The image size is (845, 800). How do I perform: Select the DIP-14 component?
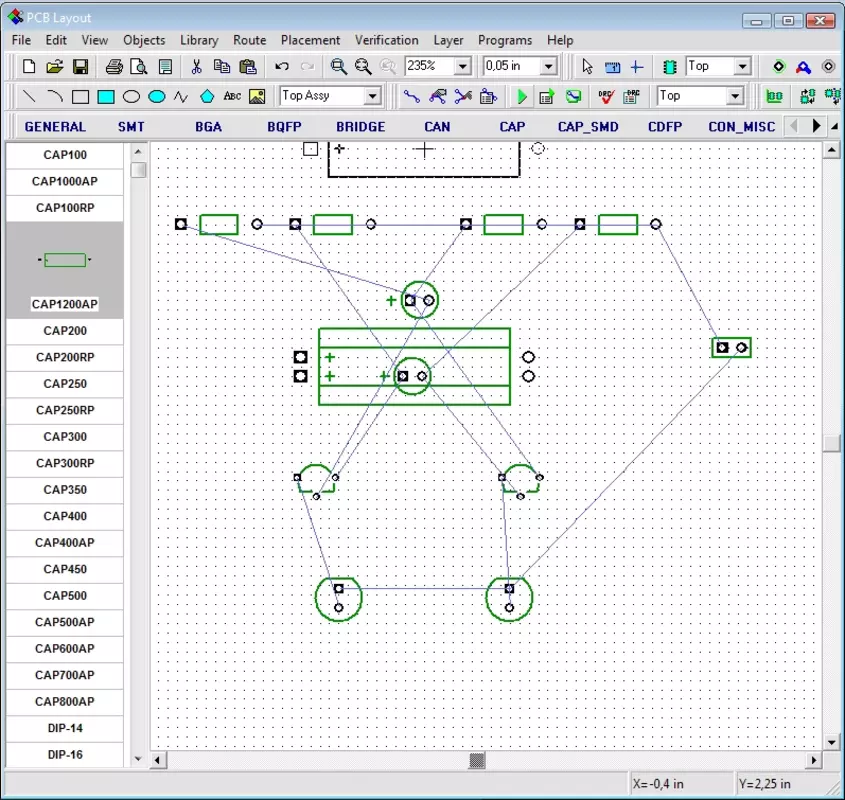pos(65,728)
